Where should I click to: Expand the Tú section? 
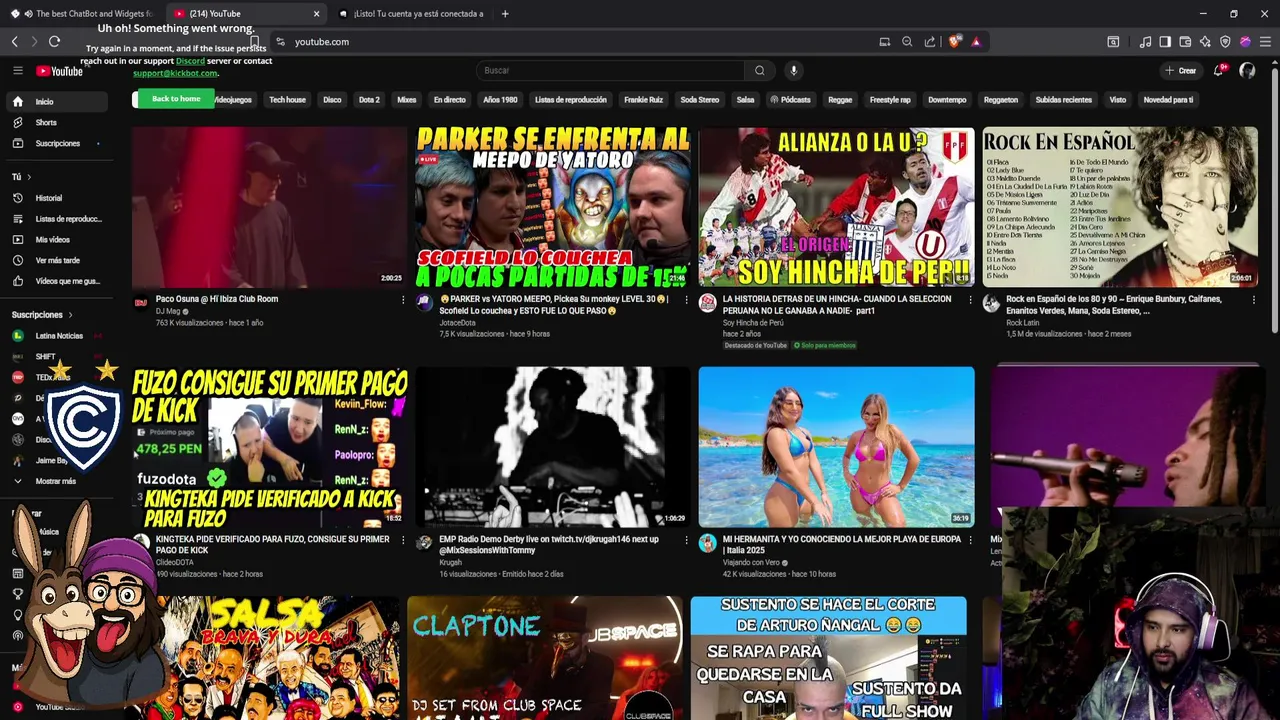(21, 177)
